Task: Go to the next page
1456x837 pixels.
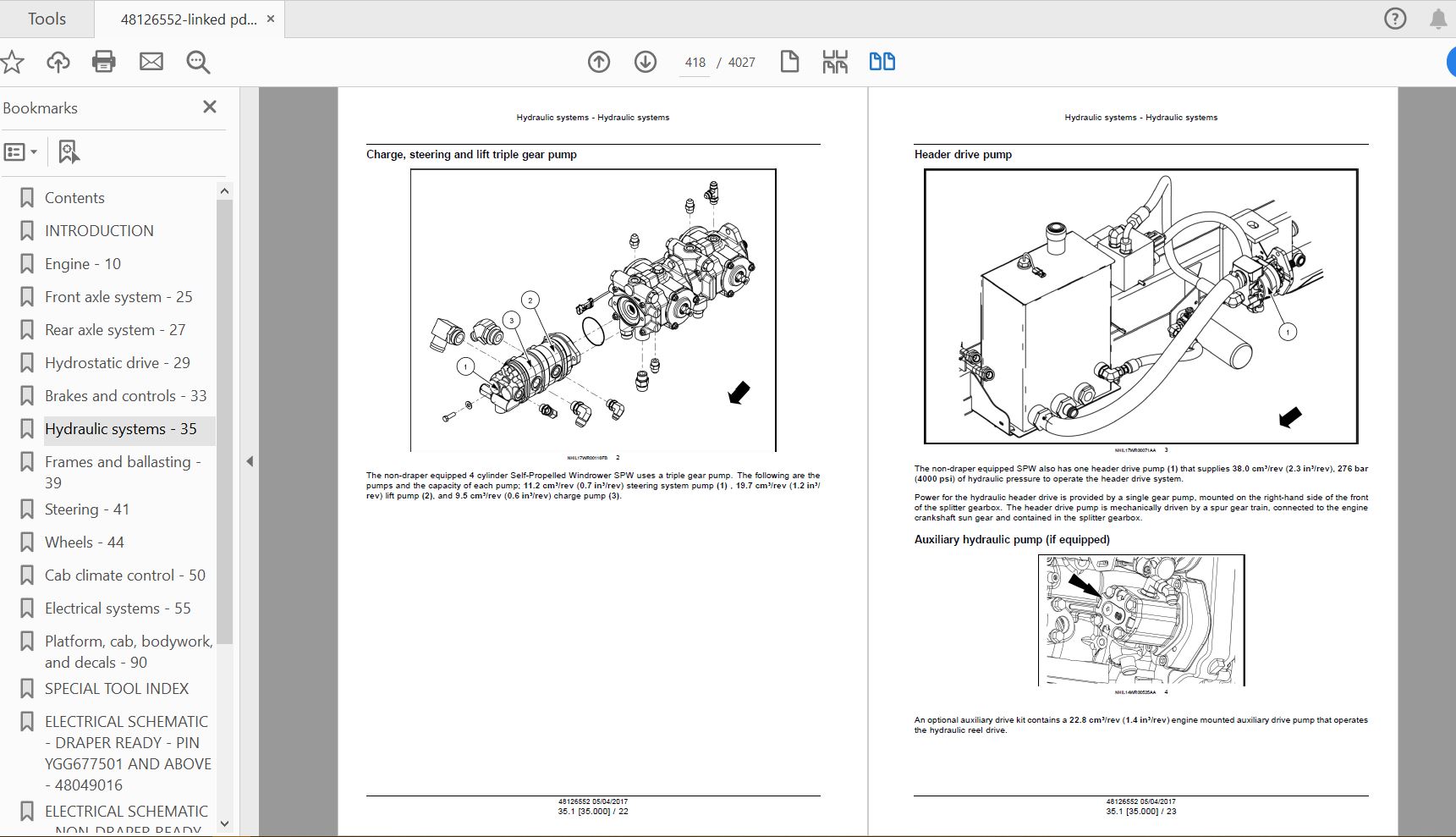Action: pyautogui.click(x=644, y=62)
